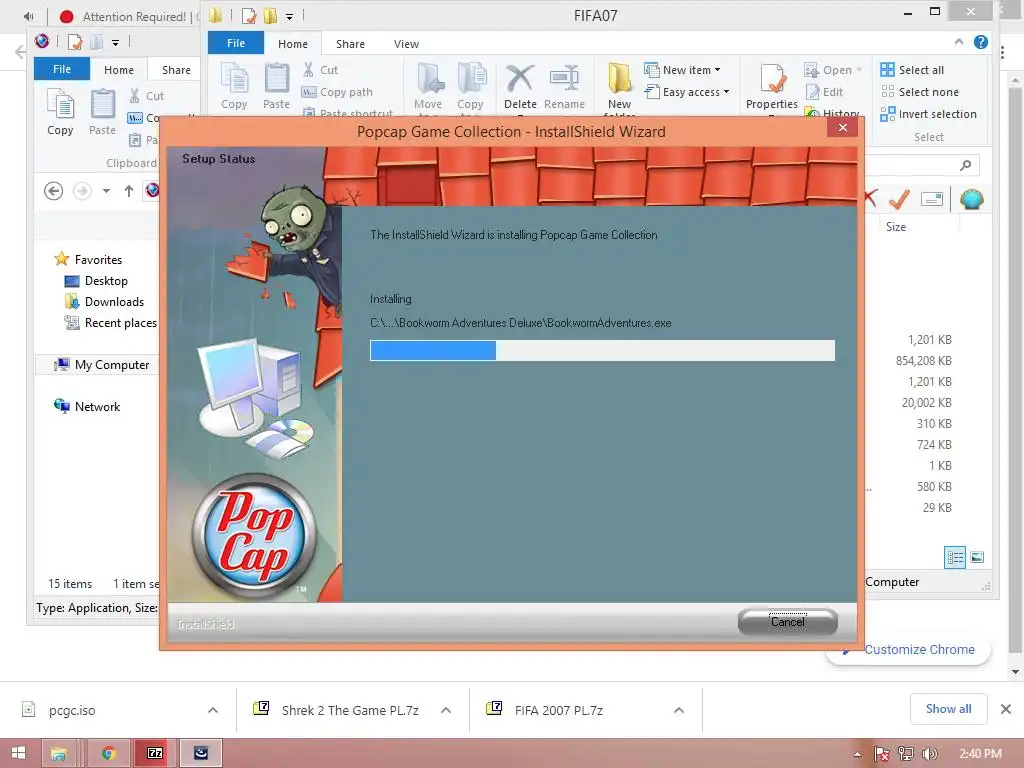Click Copy icon in FIFA07 ribbon
Viewport: 1024px width, 768px height.
click(x=234, y=86)
